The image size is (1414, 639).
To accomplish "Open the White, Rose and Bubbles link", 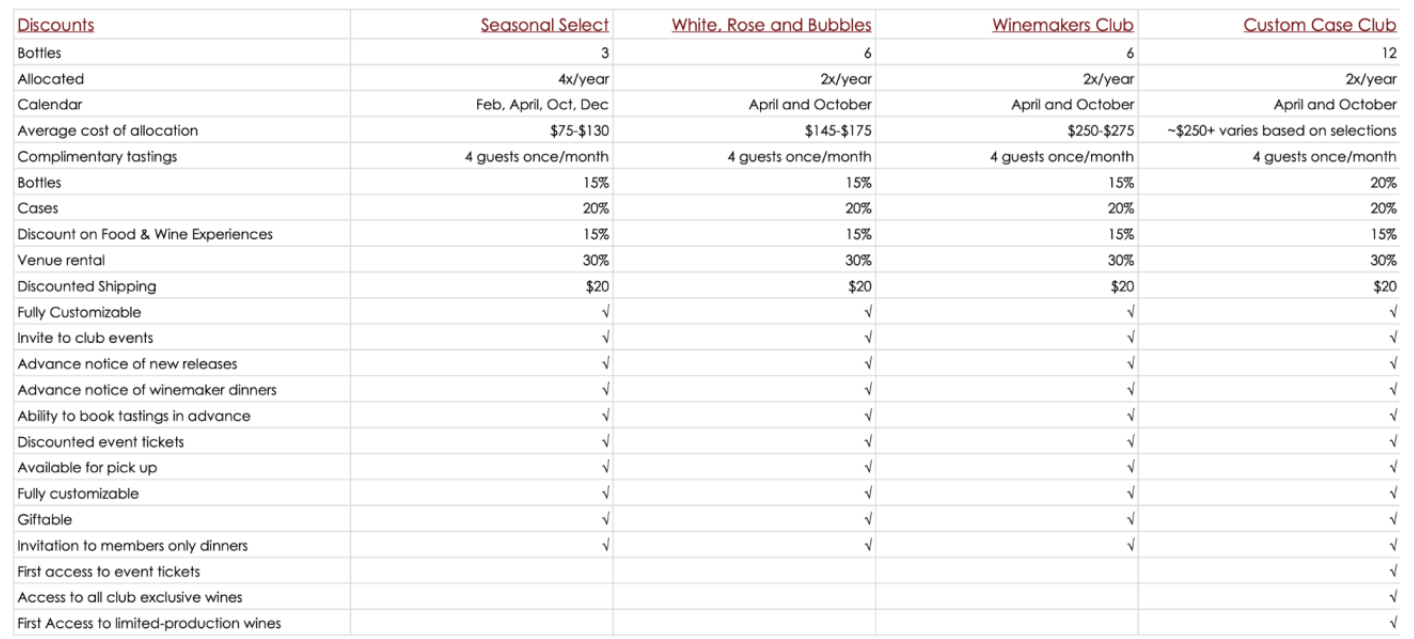I will (771, 25).
